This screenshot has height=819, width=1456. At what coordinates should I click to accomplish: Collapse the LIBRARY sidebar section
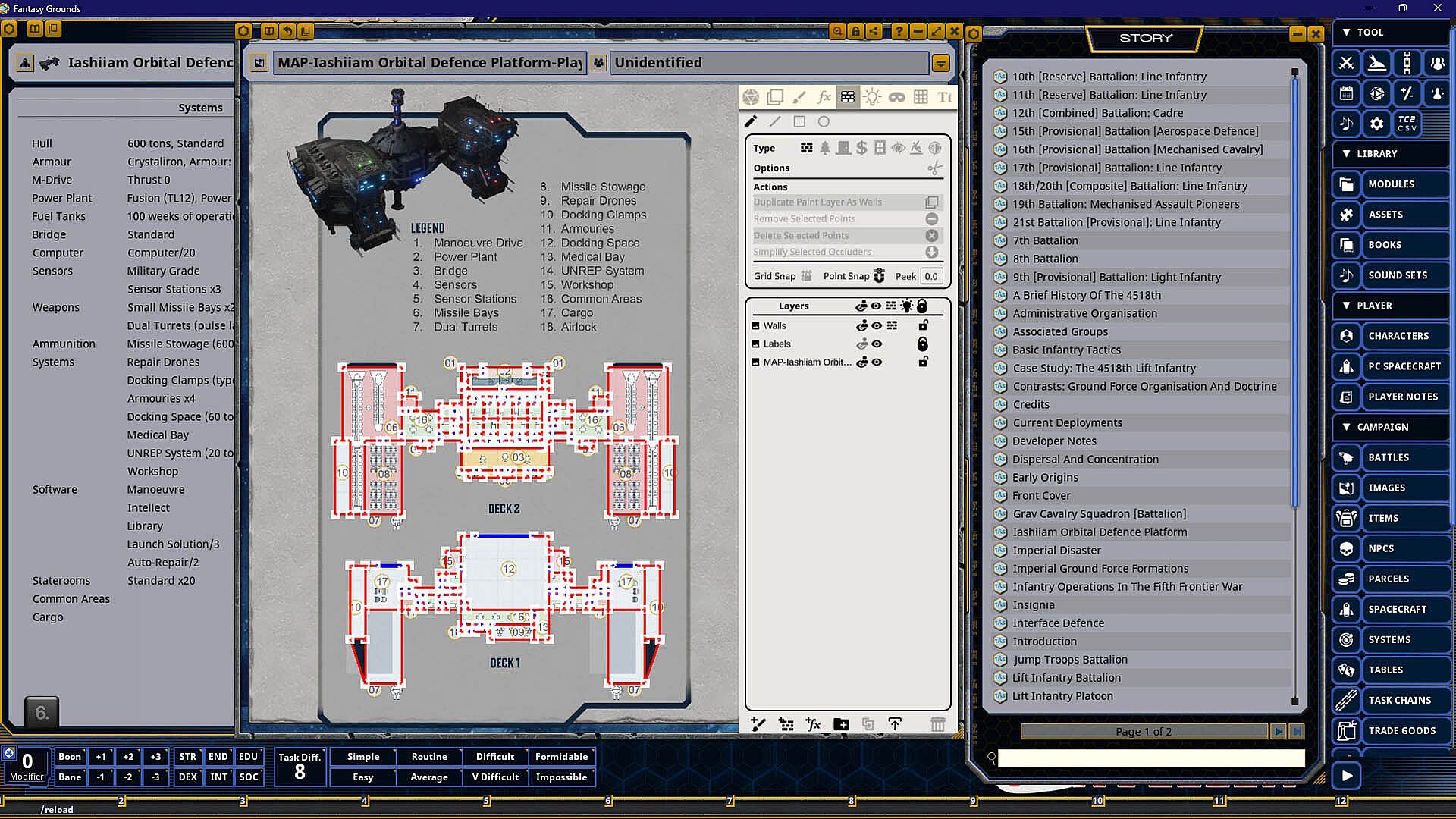(1346, 153)
